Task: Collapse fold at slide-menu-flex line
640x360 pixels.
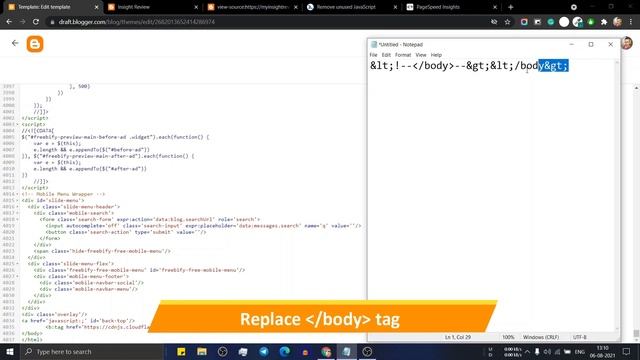Action: click(18, 264)
